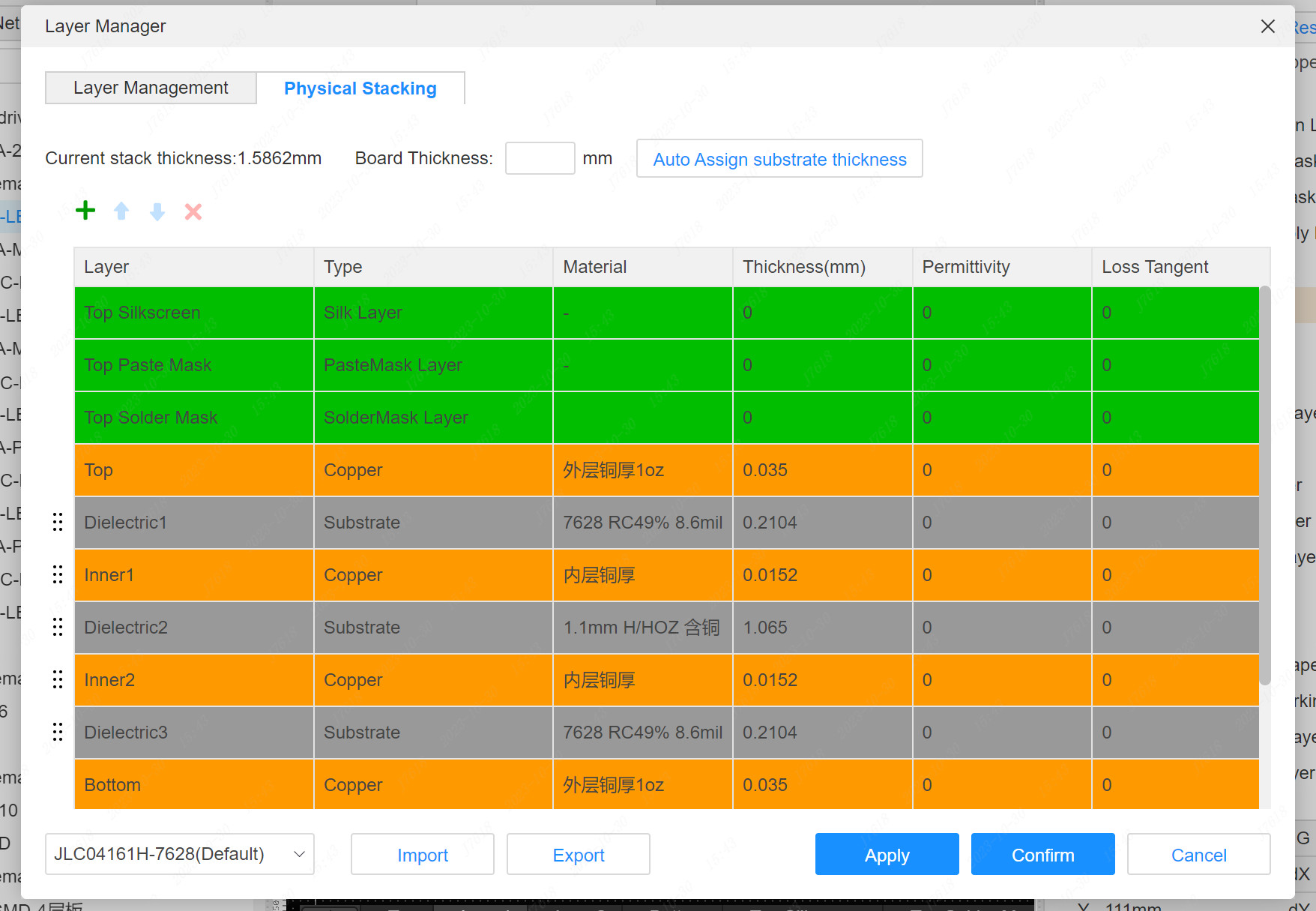Click Inner1 thickness 0.0152 cell
Viewport: 1316px width, 911px height.
coord(823,575)
